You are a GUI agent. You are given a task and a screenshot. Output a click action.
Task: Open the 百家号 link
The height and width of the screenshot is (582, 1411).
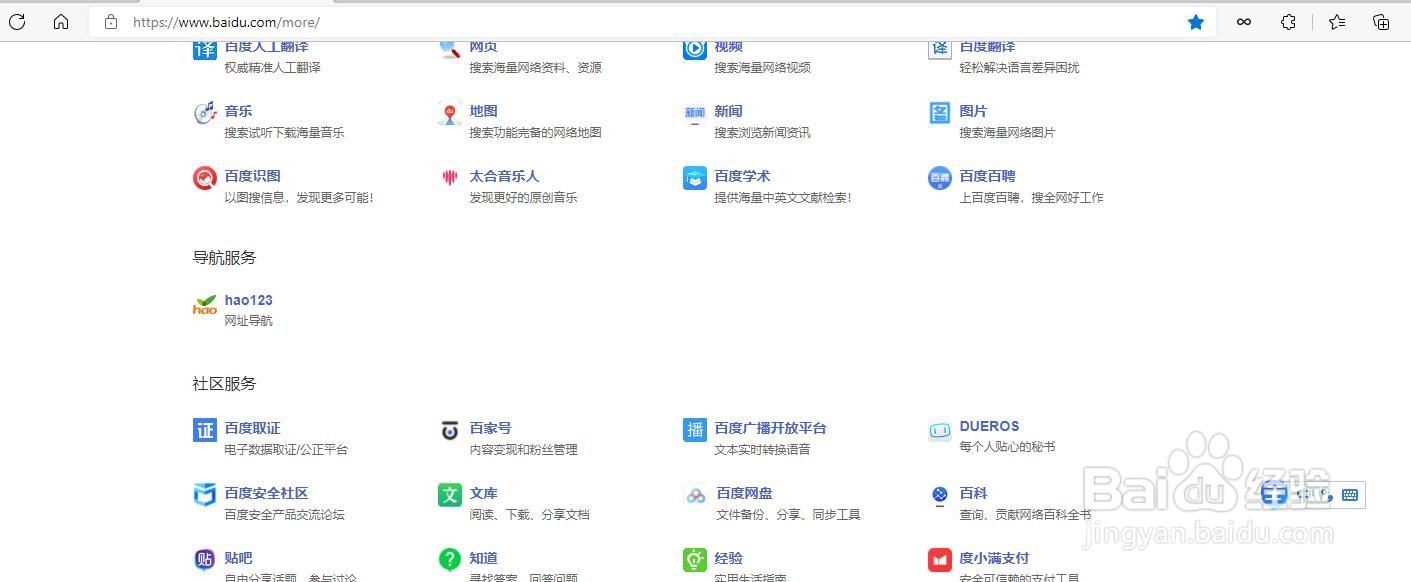(x=490, y=428)
